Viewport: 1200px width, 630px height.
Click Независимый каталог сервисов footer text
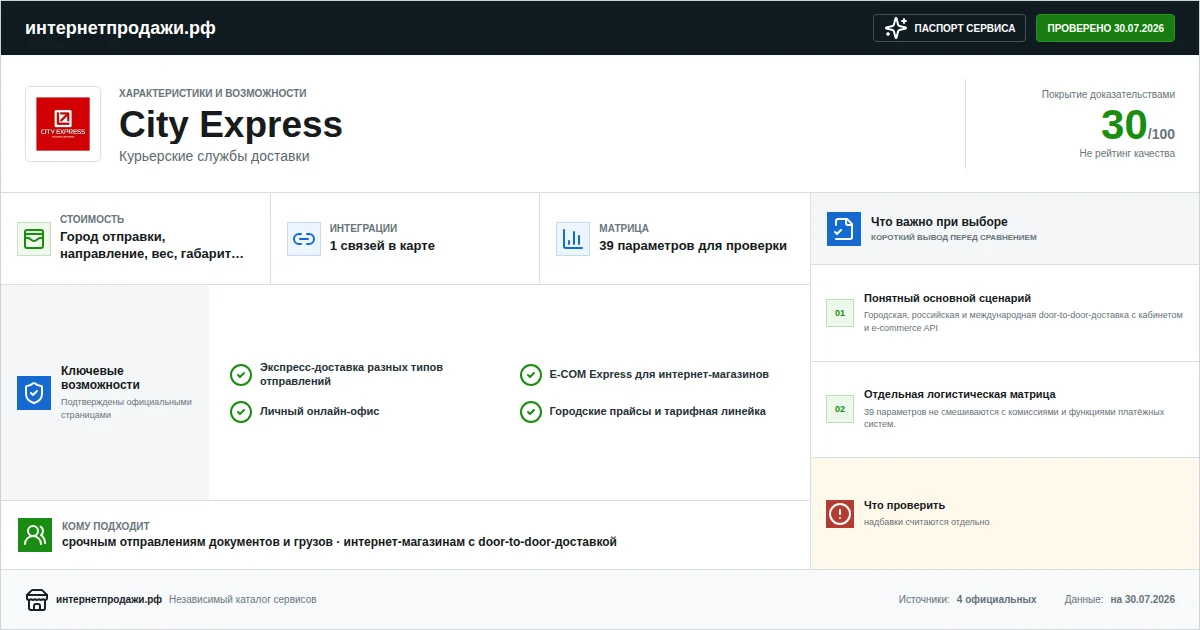click(x=243, y=600)
